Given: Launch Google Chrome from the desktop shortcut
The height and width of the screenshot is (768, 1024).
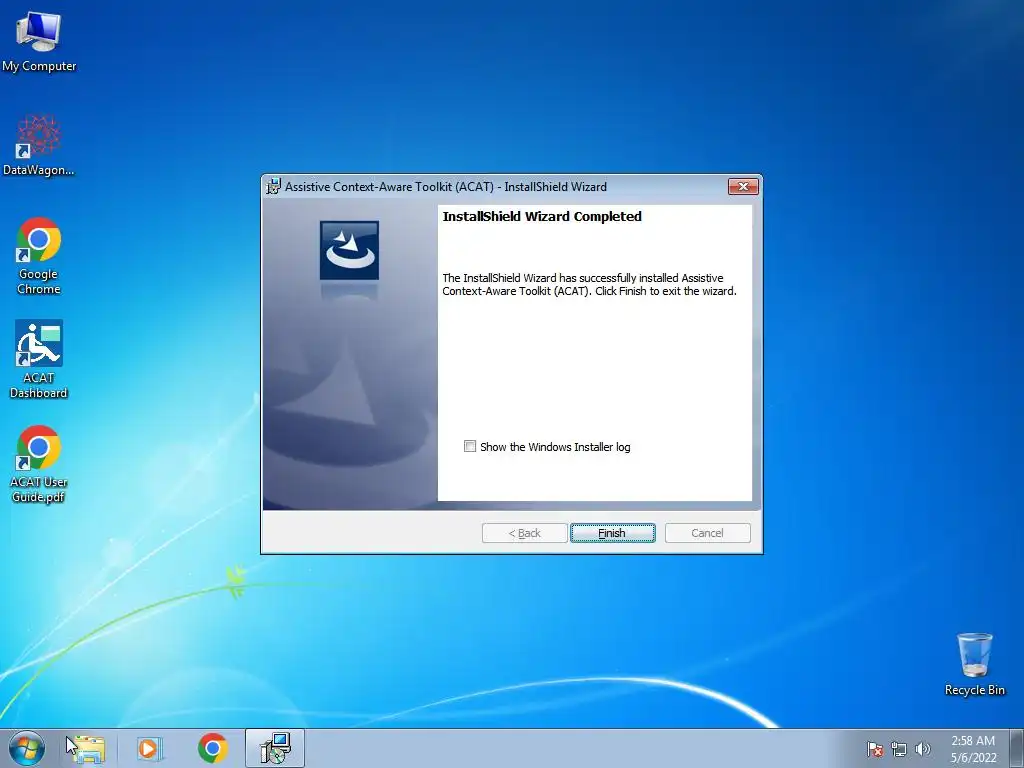Looking at the screenshot, I should 39,255.
